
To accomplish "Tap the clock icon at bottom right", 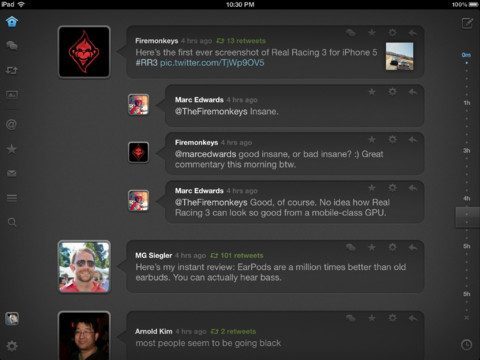I will tap(466, 345).
